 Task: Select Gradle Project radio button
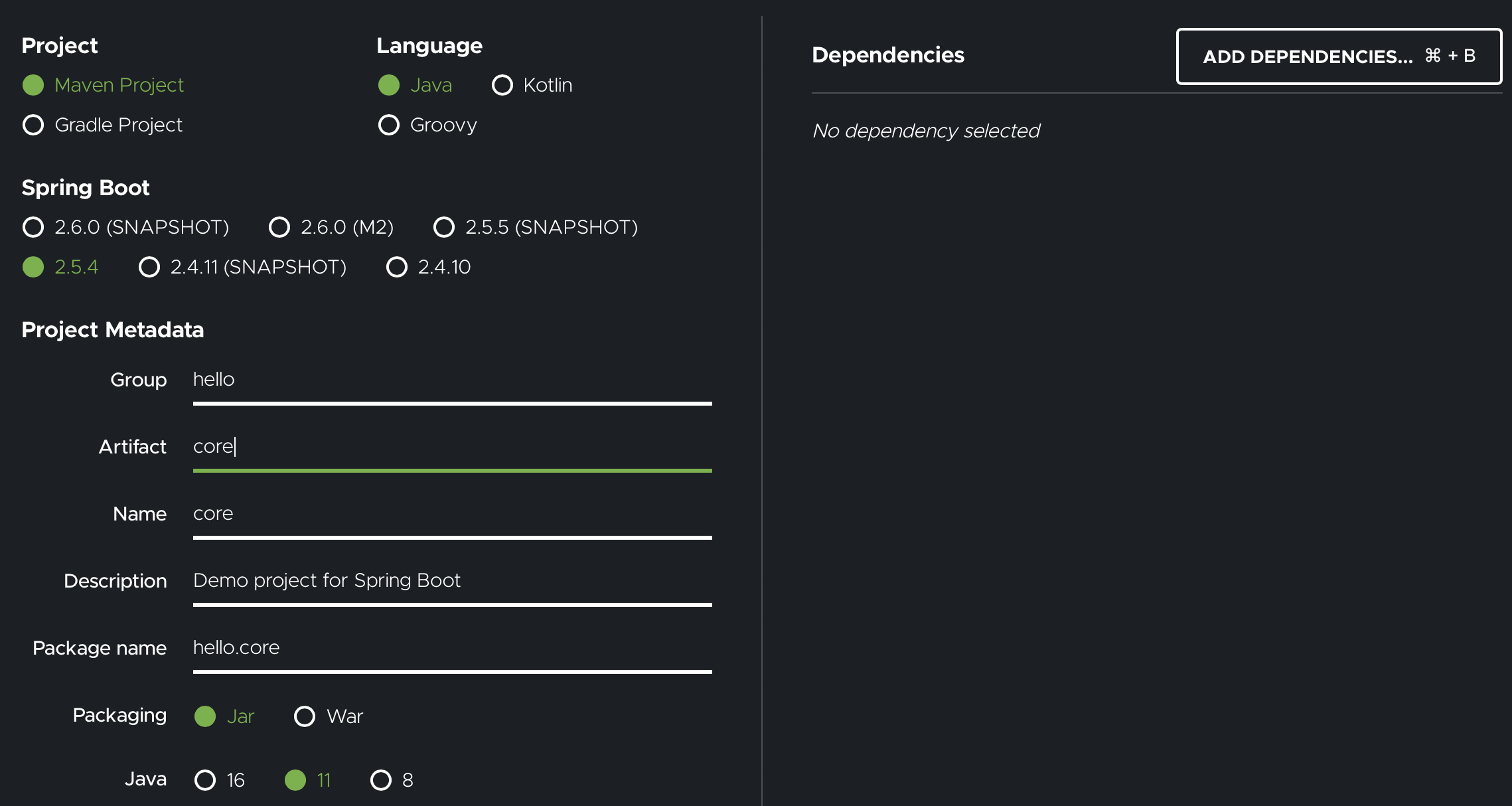coord(33,125)
